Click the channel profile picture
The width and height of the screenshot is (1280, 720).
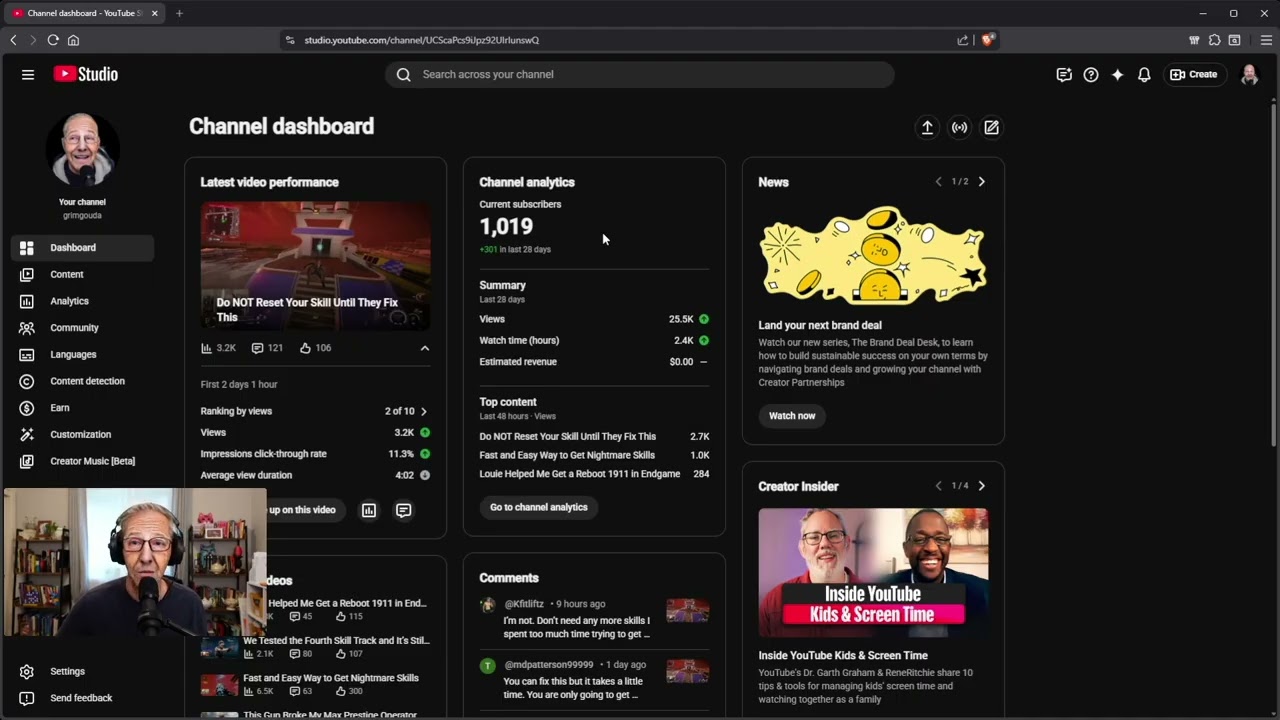(82, 149)
